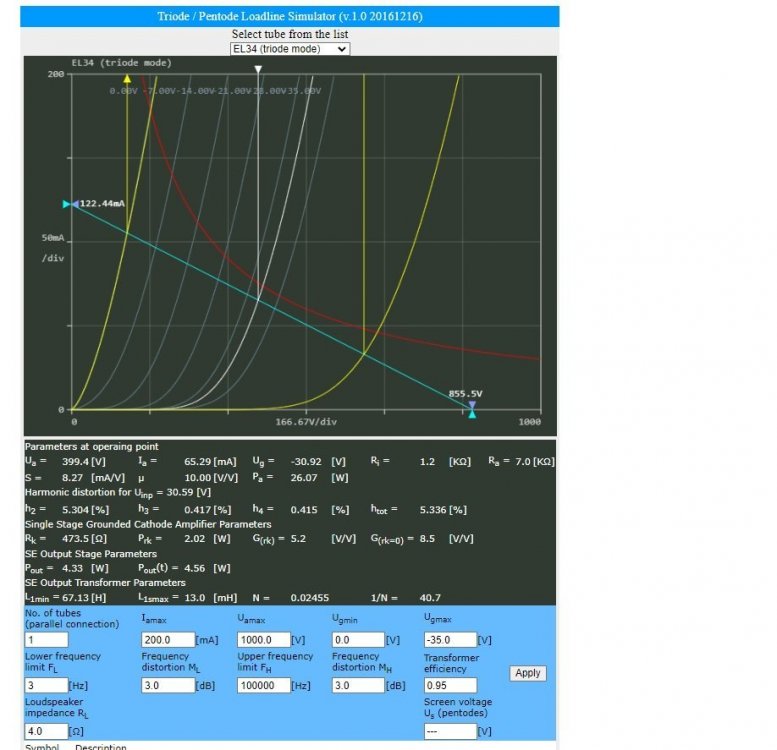
Task: Click the Iamax current input field
Action: (x=167, y=640)
